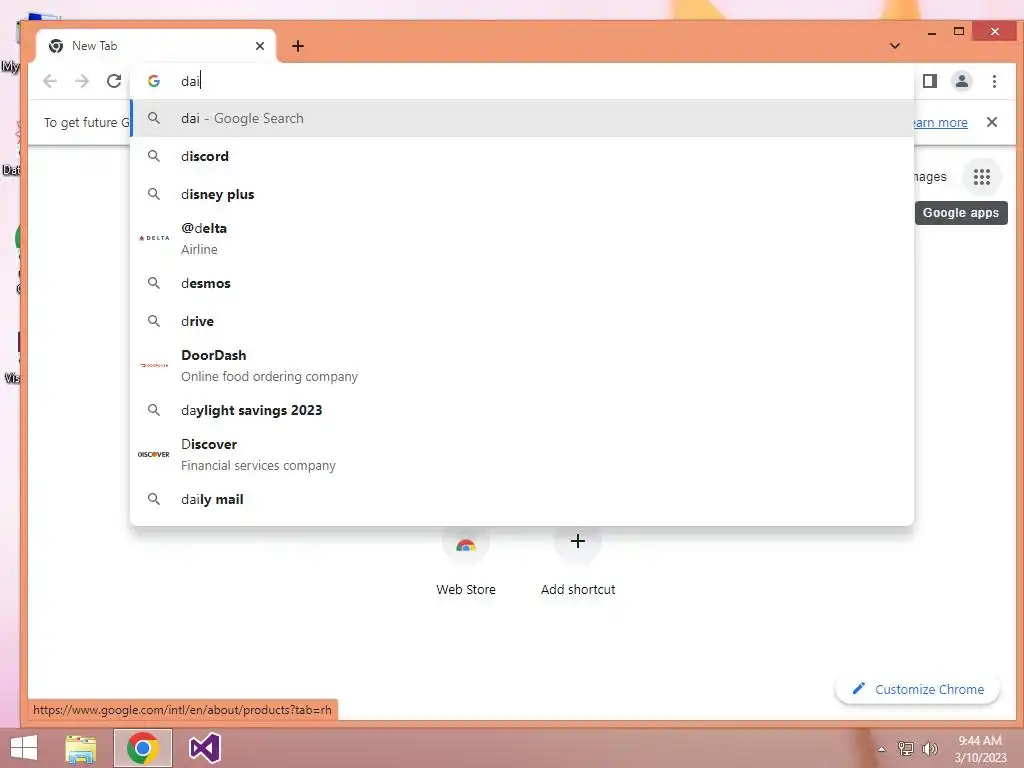Click the search icon beside "desmos"
The image size is (1024, 768).
(x=153, y=283)
